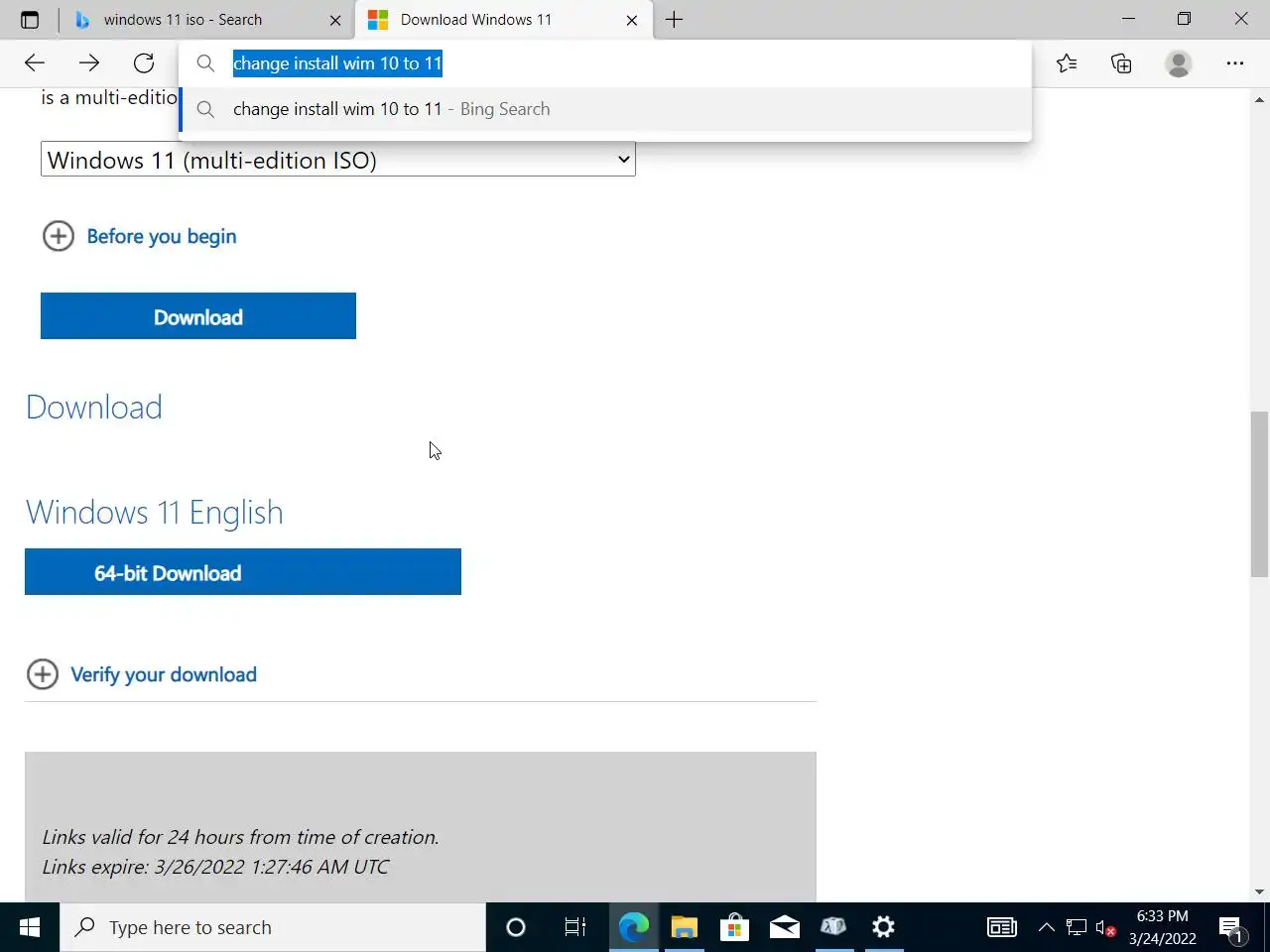
Task: Click the address bar search text
Action: click(x=337, y=63)
